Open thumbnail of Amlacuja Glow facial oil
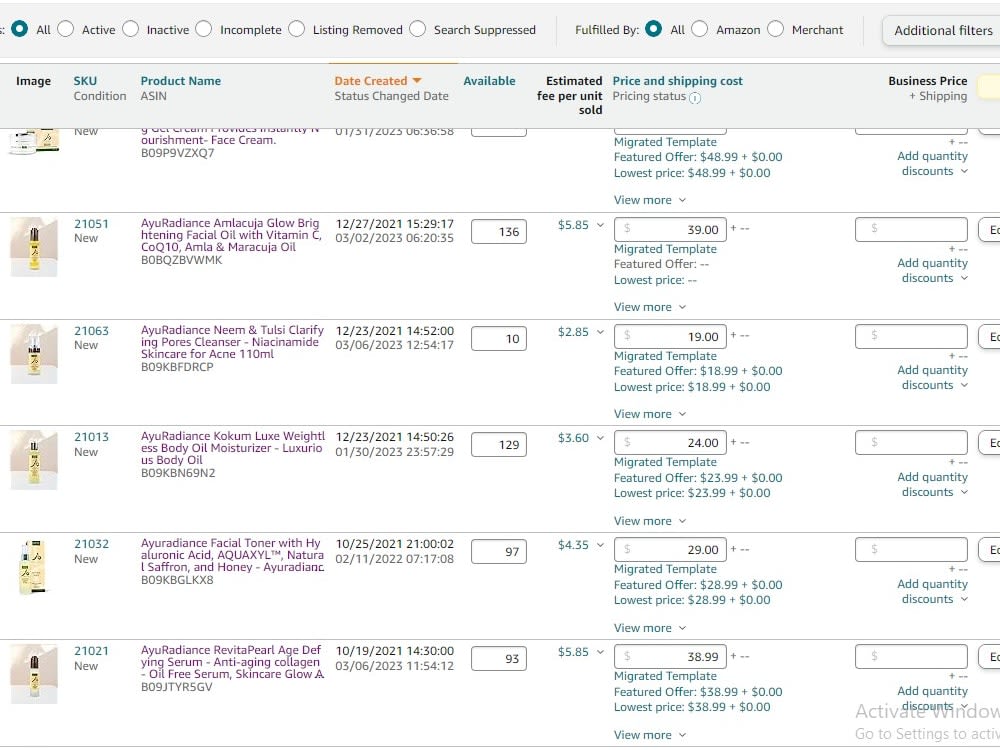Image resolution: width=1000 pixels, height=750 pixels. (34, 247)
